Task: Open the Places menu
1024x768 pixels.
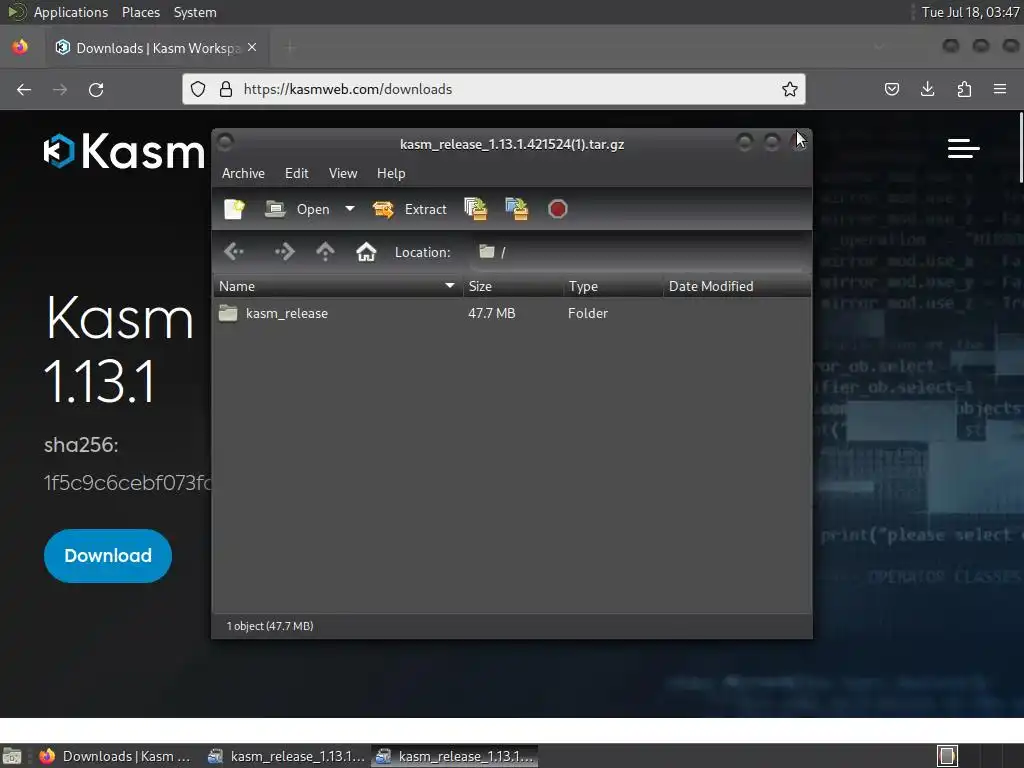Action: click(x=141, y=12)
